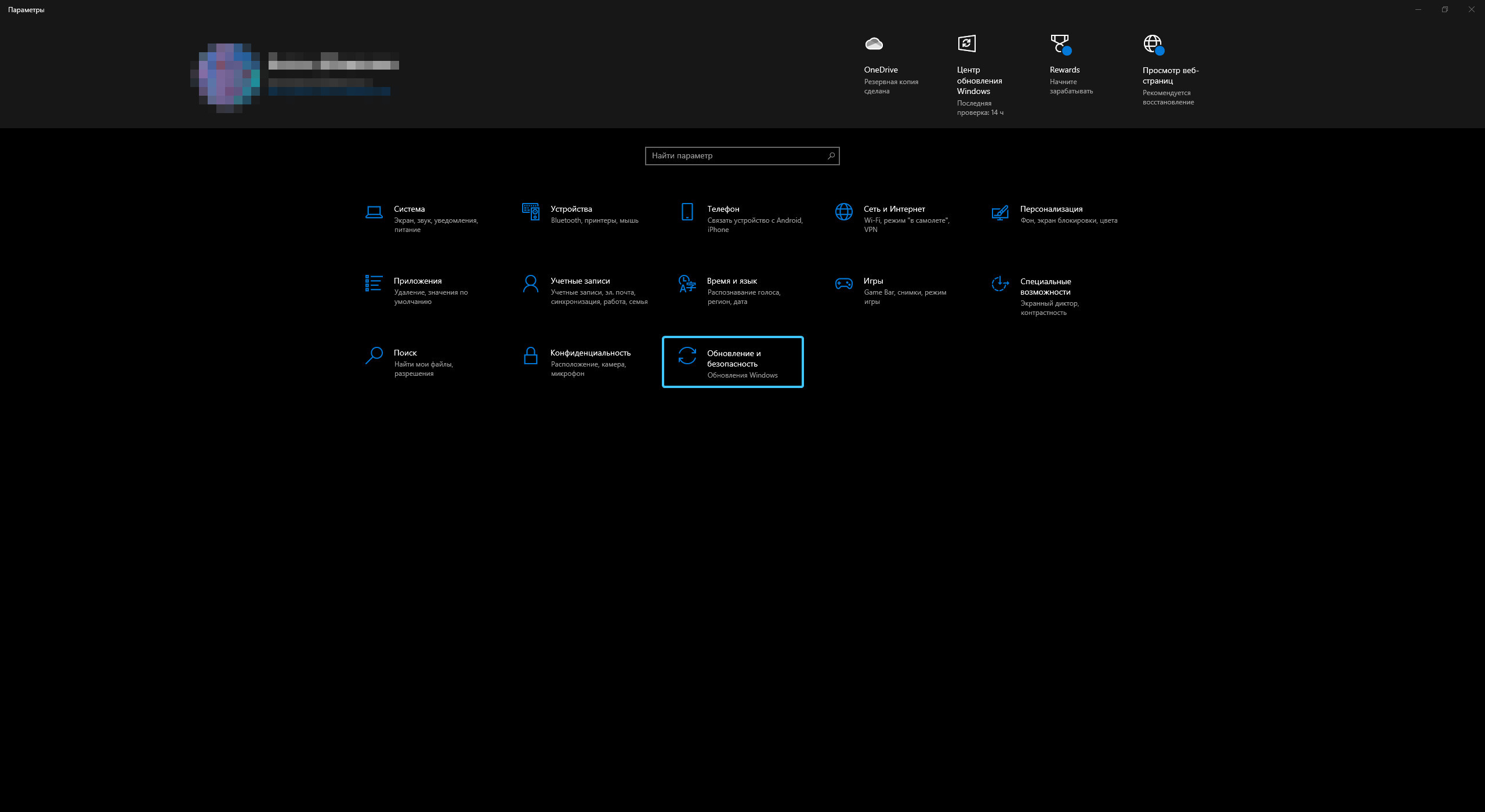Image resolution: width=1485 pixels, height=812 pixels.
Task: Click the Телефон phone icon
Action: (x=687, y=212)
